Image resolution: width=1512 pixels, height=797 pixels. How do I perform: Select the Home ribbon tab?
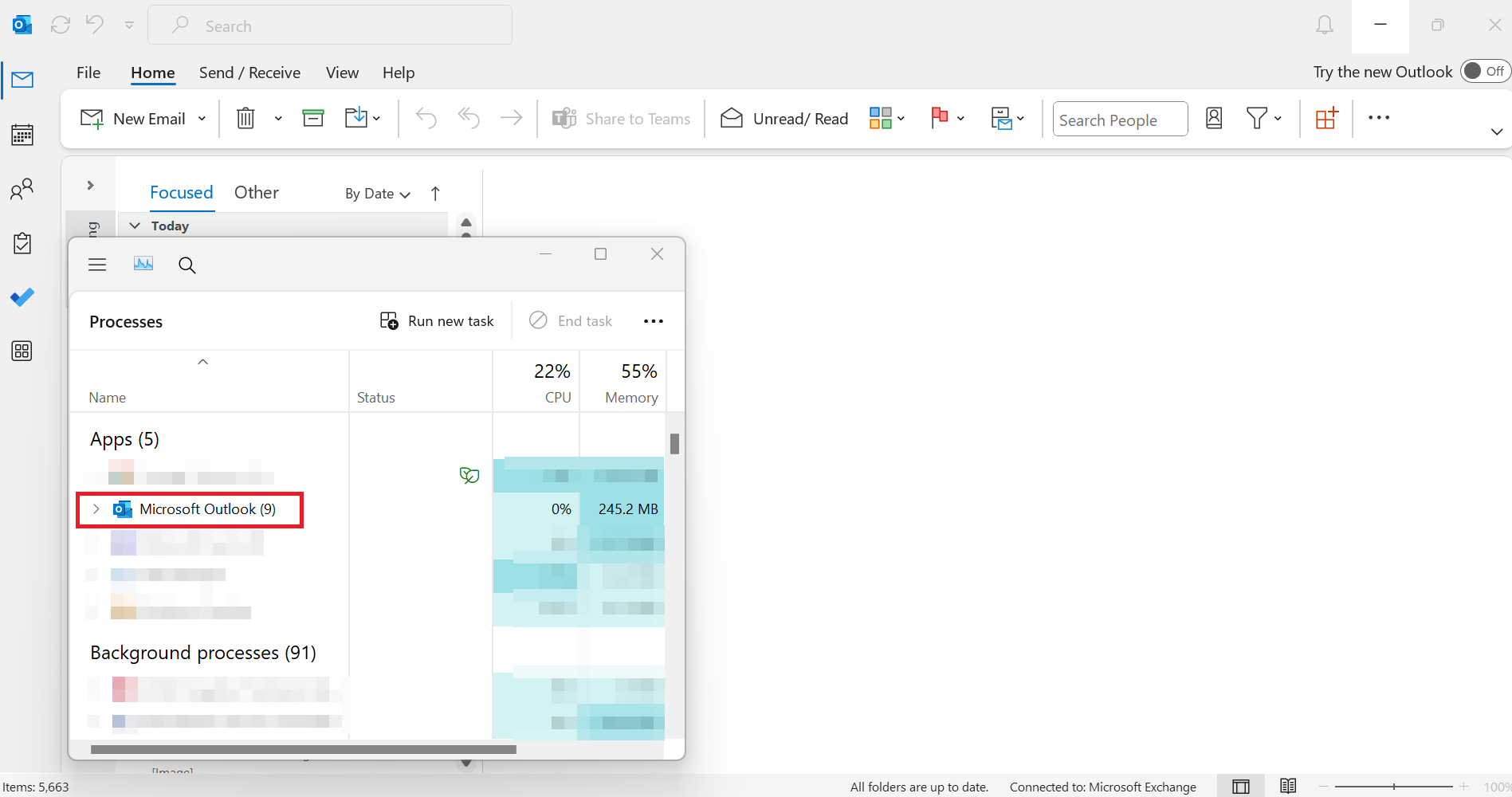(153, 73)
